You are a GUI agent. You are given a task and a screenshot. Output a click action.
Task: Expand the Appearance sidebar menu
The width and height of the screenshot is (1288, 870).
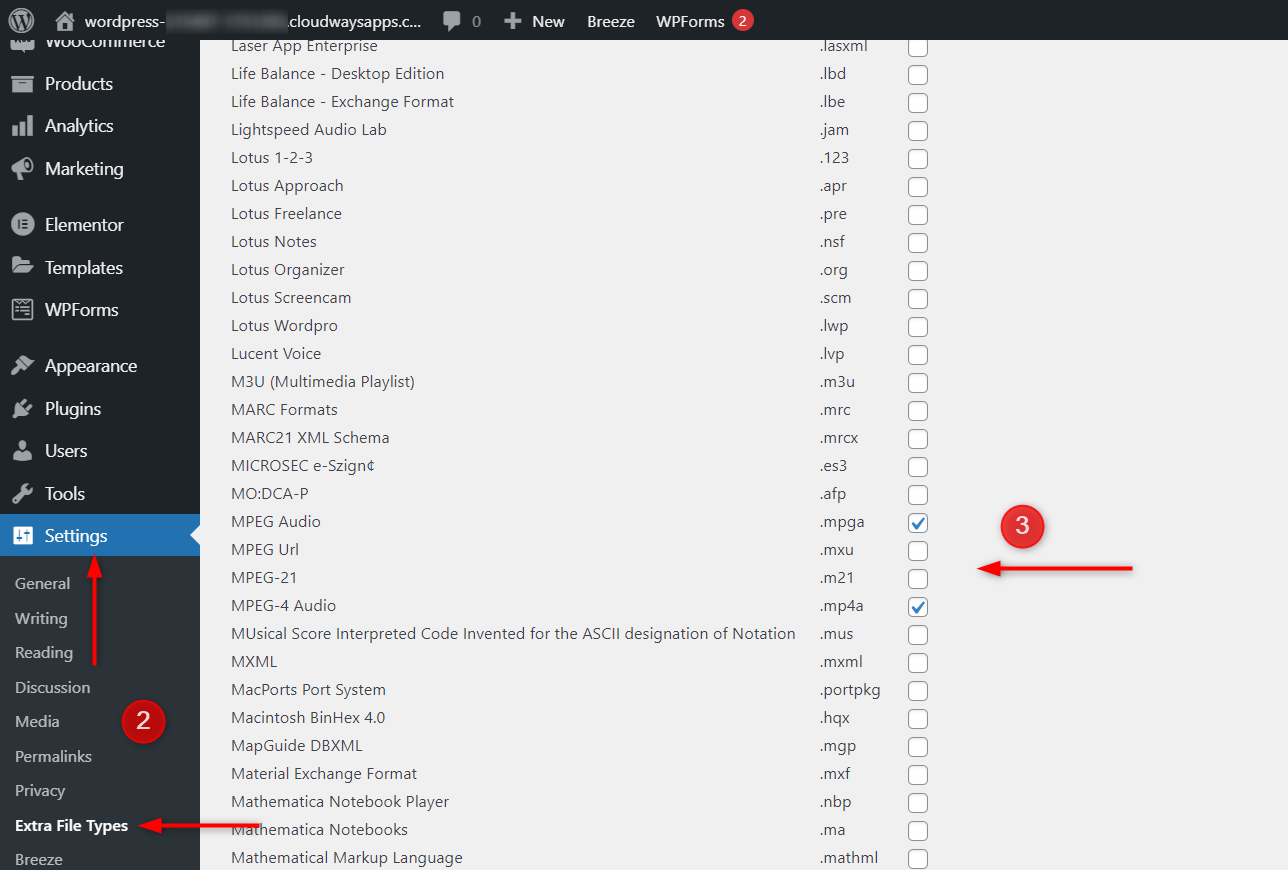[x=90, y=366]
